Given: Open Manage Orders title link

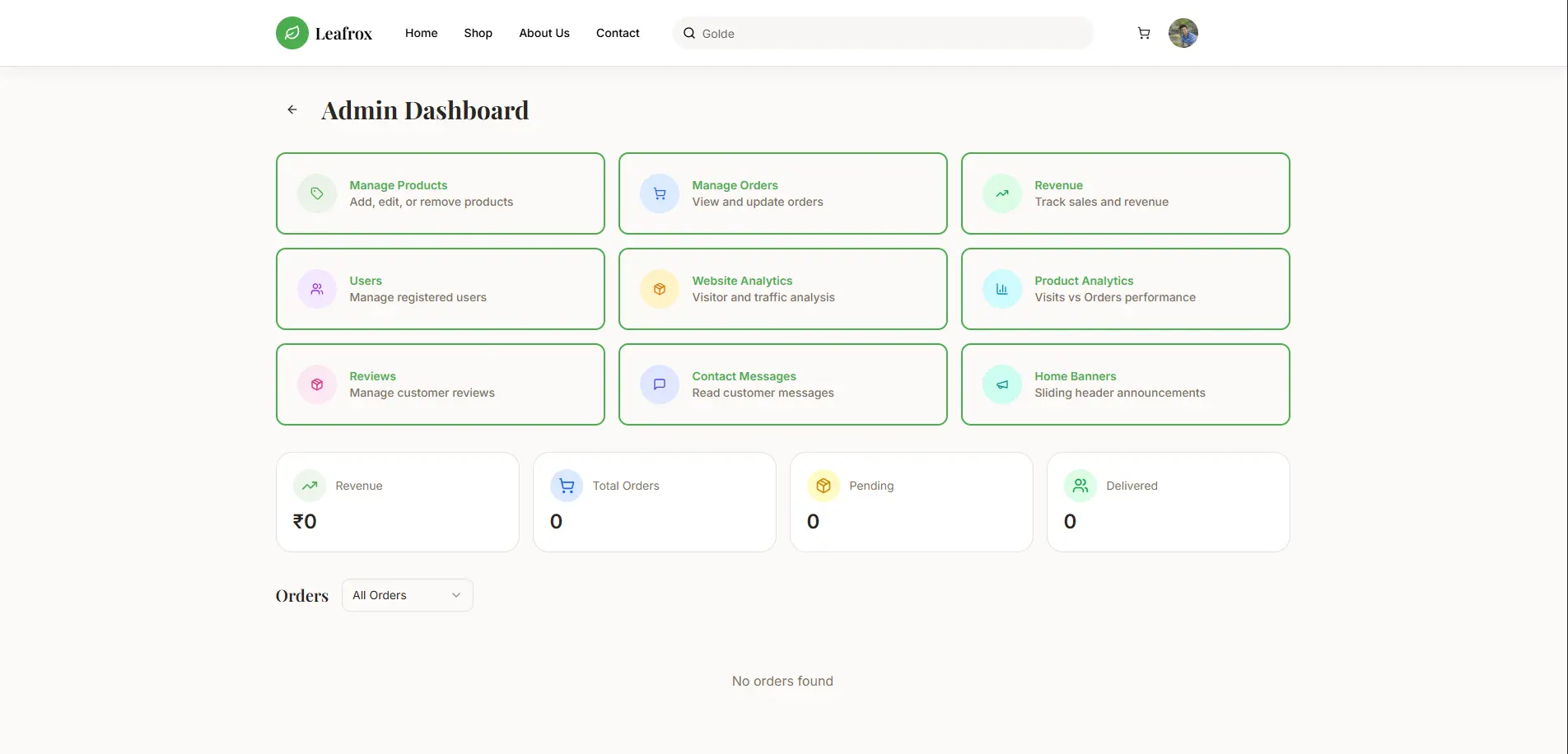Looking at the screenshot, I should [735, 185].
